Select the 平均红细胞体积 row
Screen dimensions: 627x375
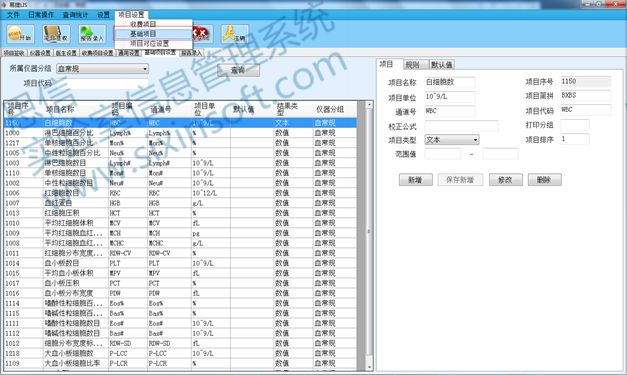click(x=180, y=223)
